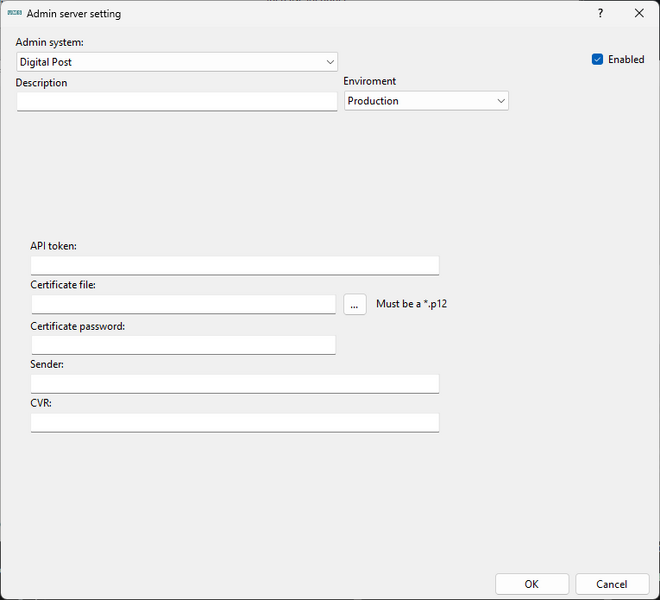This screenshot has height=600, width=660.
Task: Click the 'Sender:' label
Action: [x=47, y=364]
